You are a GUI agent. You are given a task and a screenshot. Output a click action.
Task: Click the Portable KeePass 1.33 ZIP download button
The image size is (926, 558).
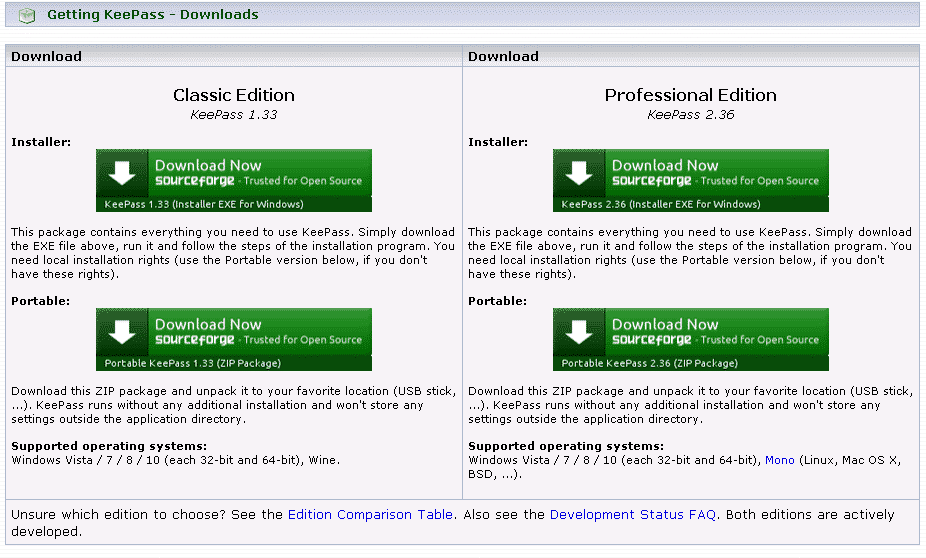234,340
